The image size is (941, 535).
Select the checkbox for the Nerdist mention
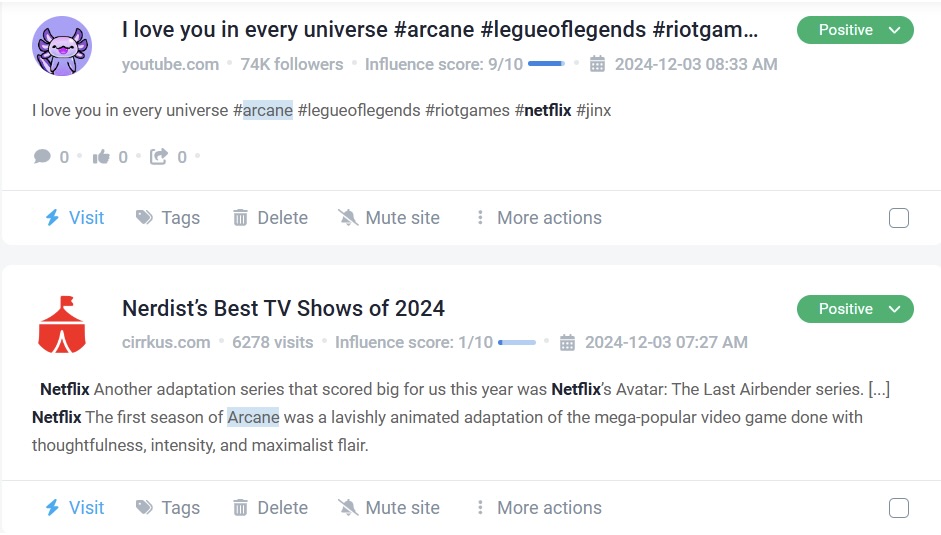[x=899, y=508]
